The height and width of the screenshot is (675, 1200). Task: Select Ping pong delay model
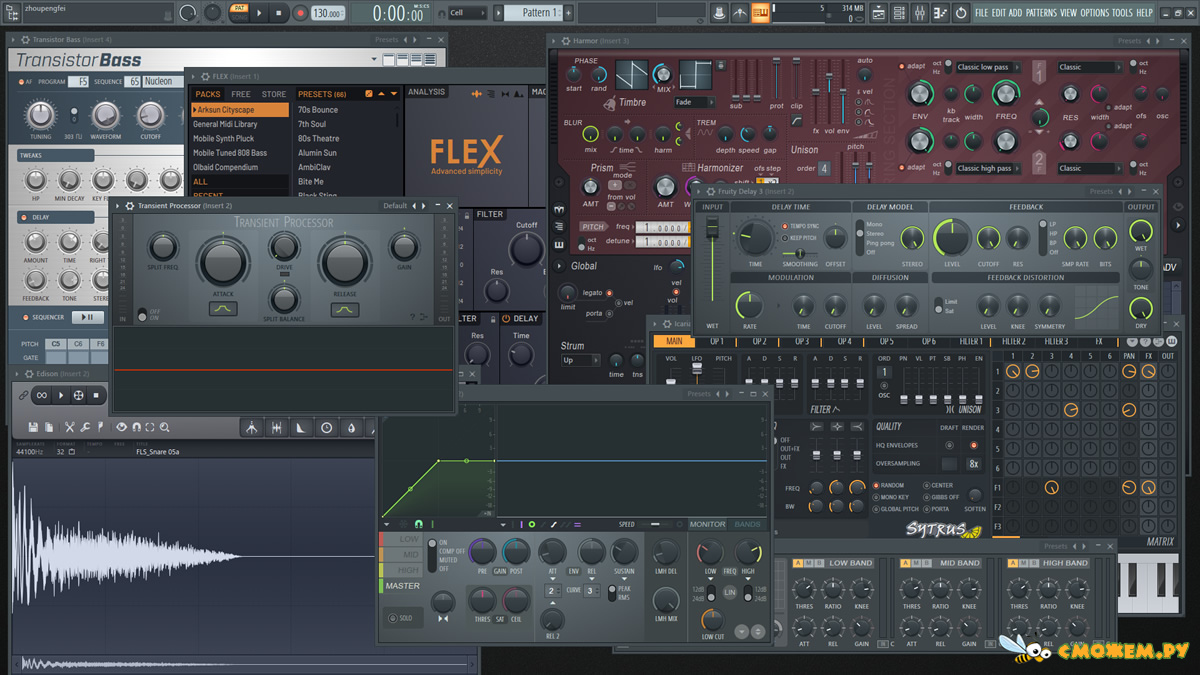coord(880,243)
